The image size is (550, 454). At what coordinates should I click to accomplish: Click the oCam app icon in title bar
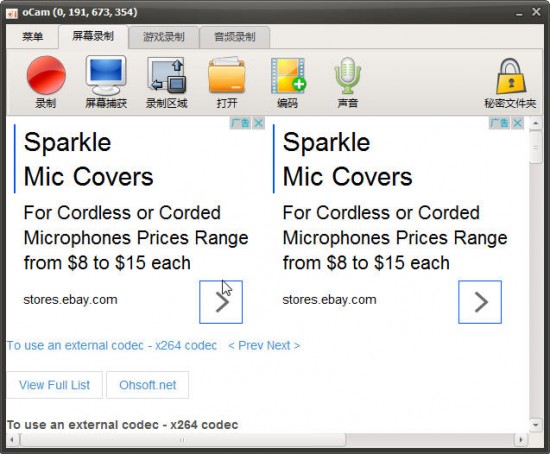point(12,13)
